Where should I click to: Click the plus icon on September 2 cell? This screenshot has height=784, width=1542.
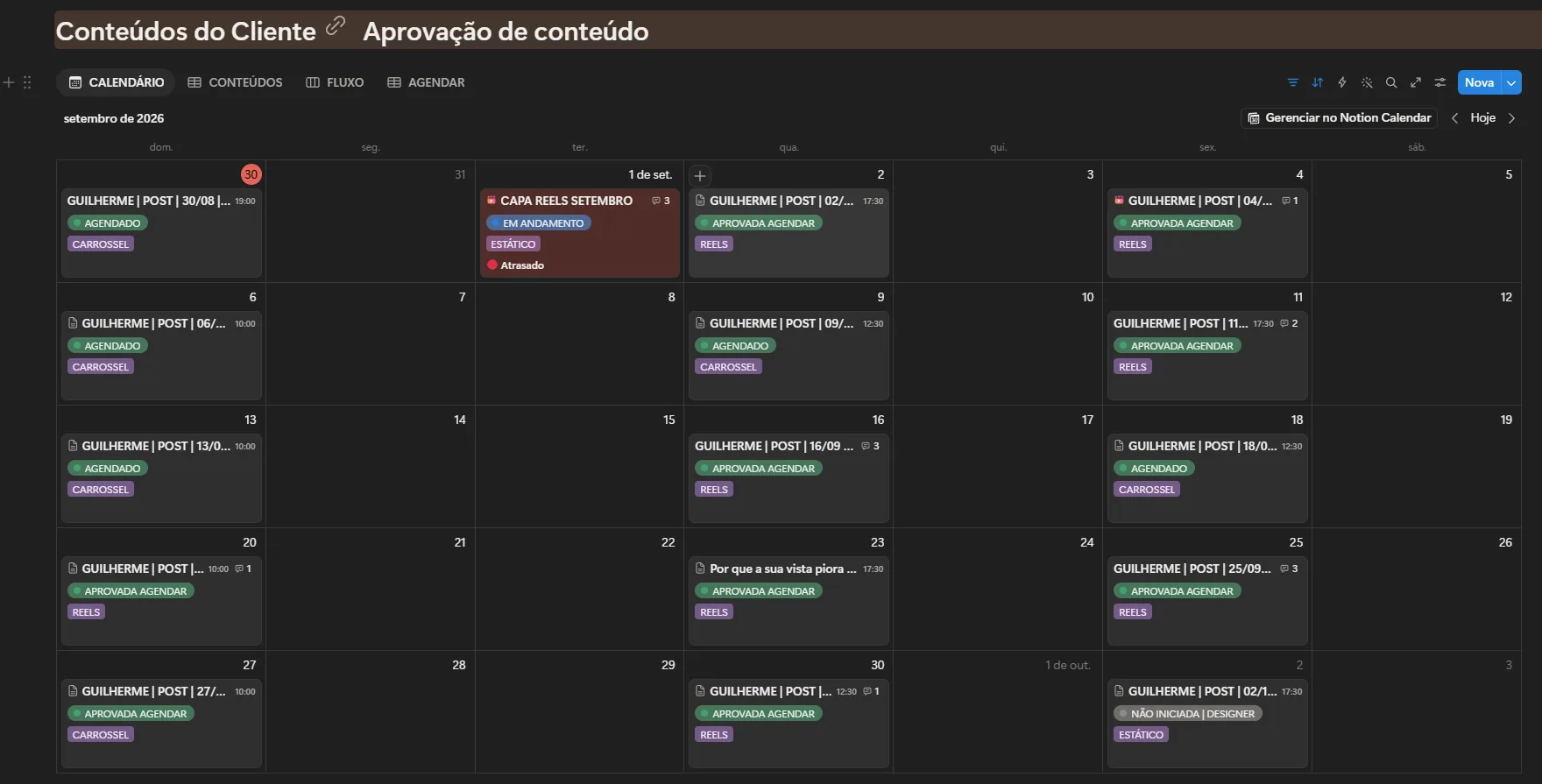click(700, 176)
